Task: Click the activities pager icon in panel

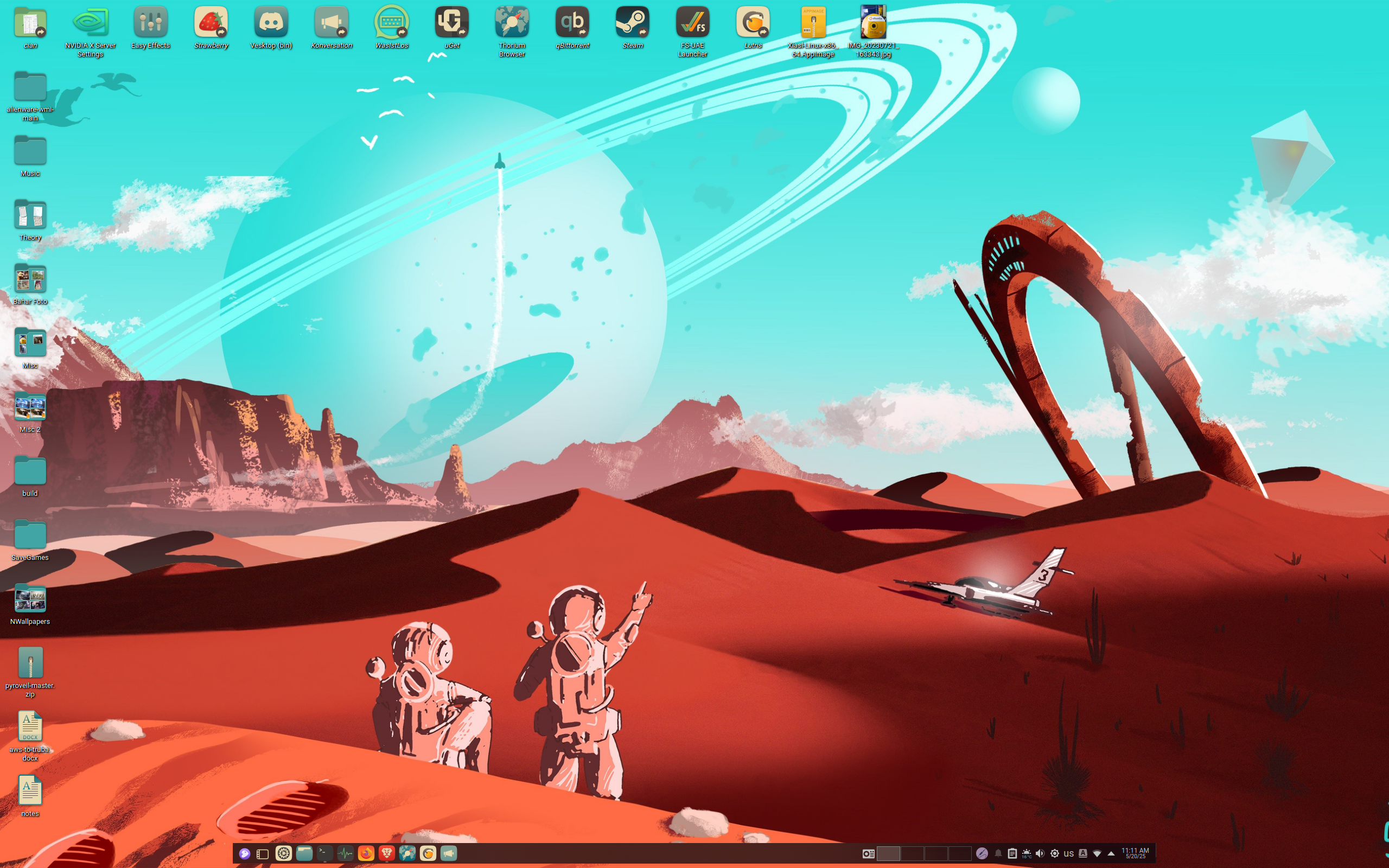Action: [869, 854]
